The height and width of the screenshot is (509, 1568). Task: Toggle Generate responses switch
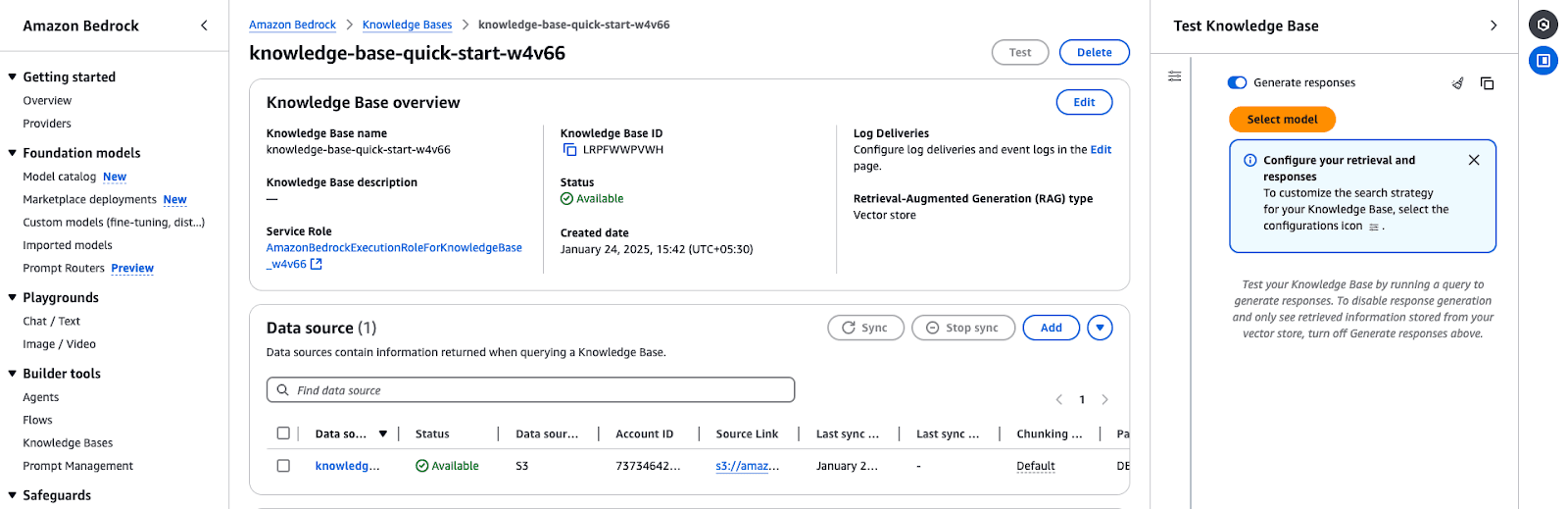(1237, 83)
